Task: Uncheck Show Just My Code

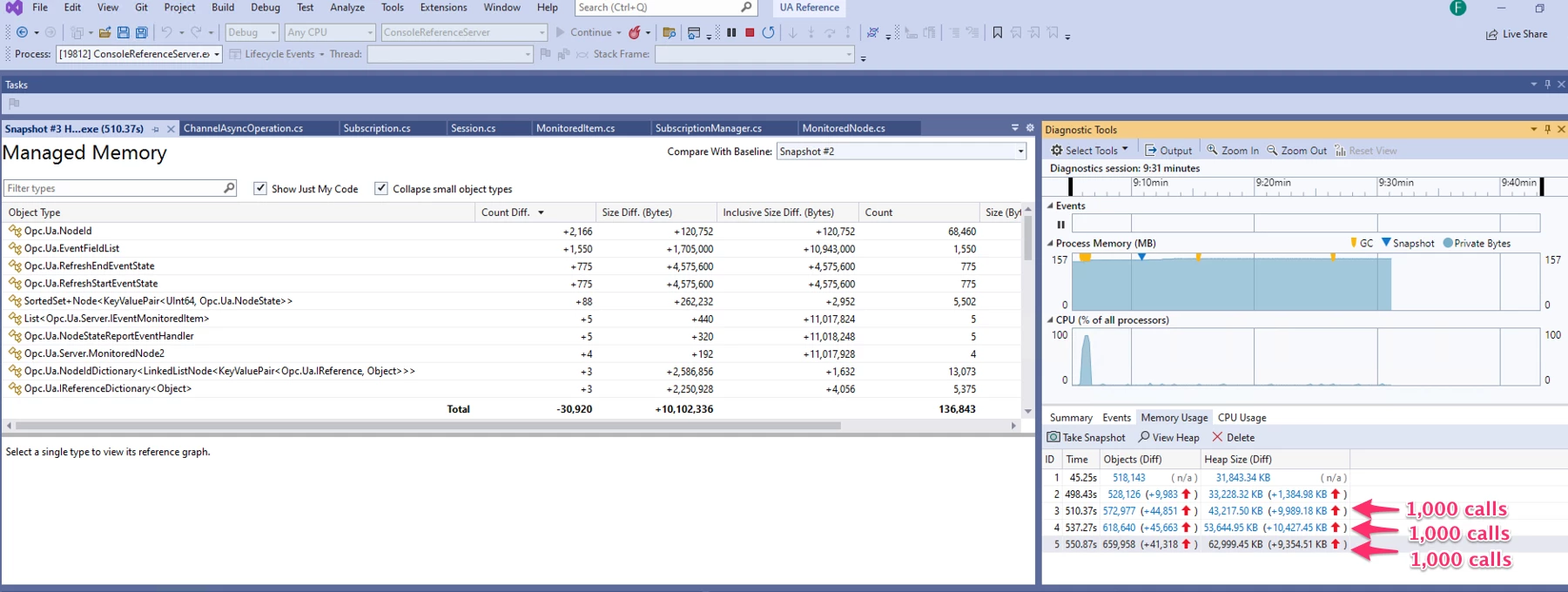Action: click(x=260, y=189)
